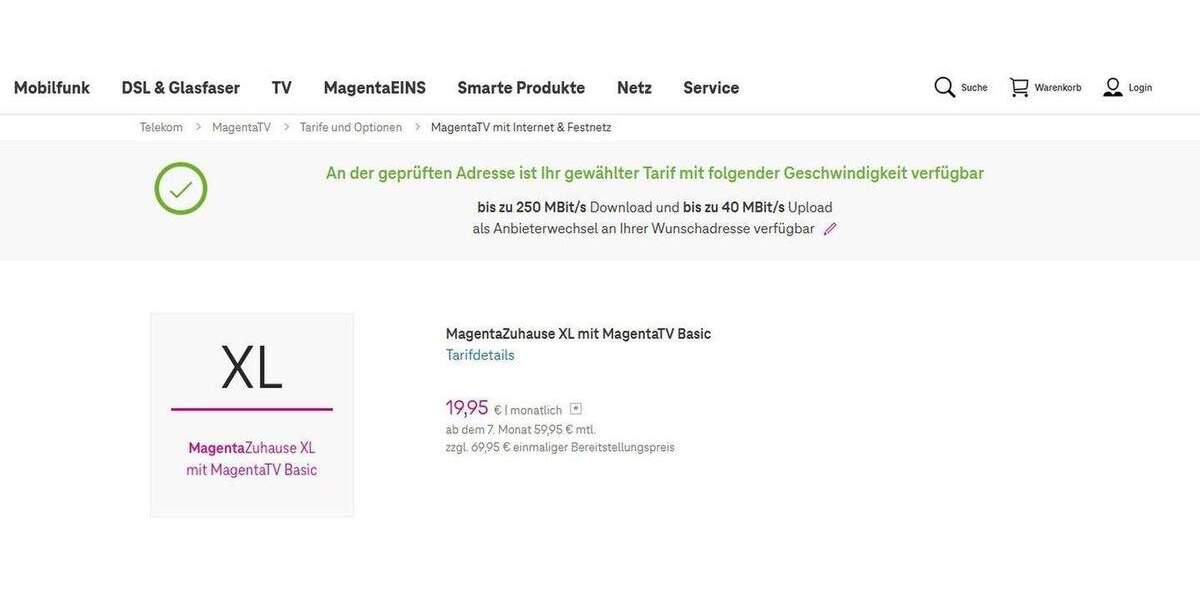Click the Login label
This screenshot has width=1200, height=600.
[1140, 88]
